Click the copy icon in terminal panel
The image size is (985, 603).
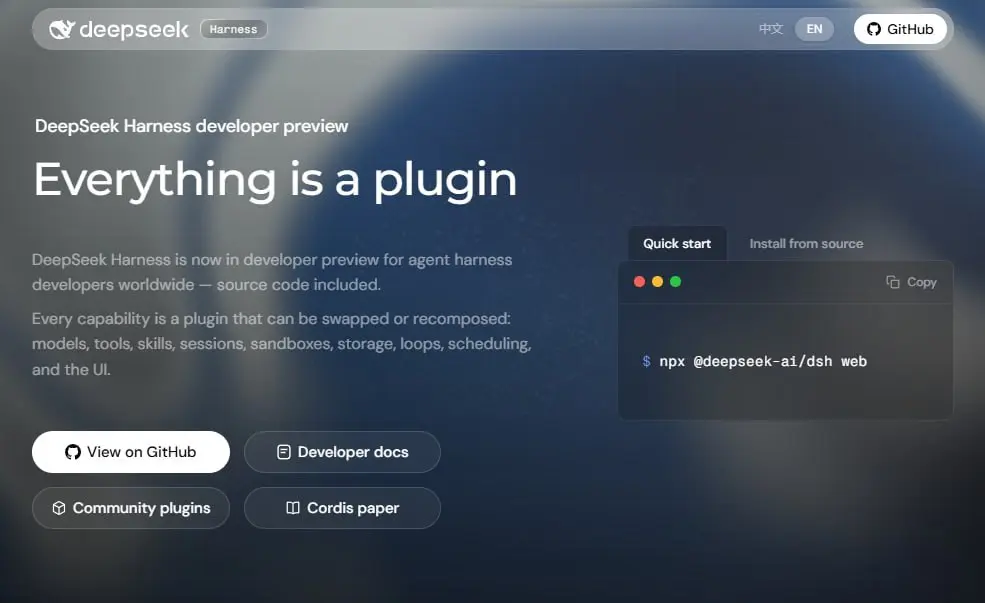(x=893, y=282)
